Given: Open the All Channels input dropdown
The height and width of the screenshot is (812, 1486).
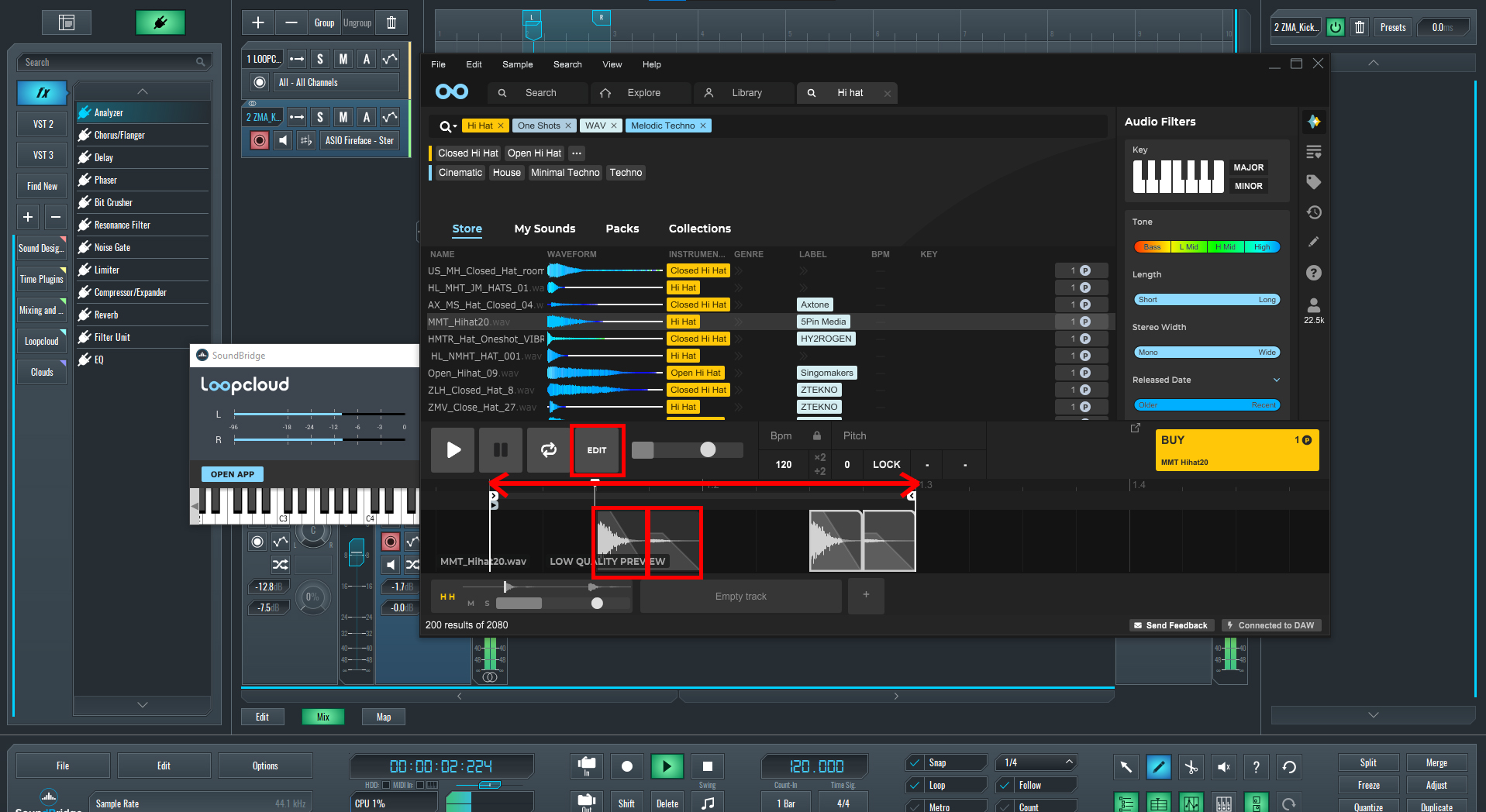Looking at the screenshot, I should [335, 82].
